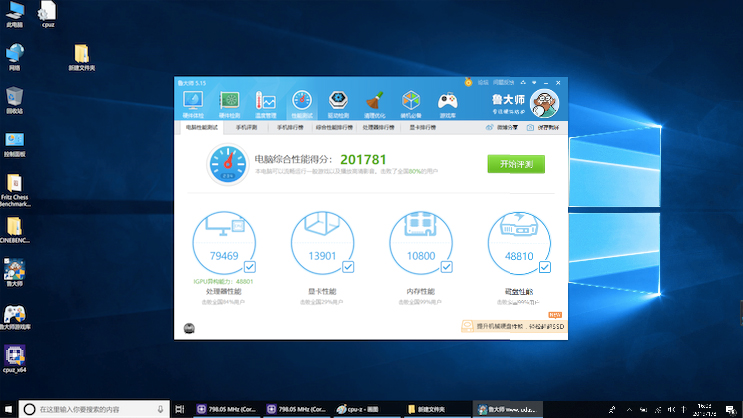
Task: Open 清理优化 broom cleanup icon
Action: click(374, 104)
